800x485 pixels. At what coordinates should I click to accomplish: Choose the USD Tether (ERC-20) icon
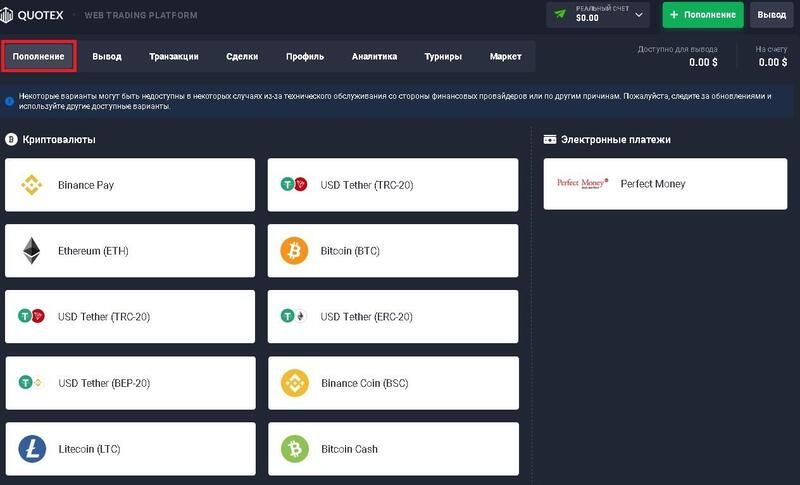(293, 316)
